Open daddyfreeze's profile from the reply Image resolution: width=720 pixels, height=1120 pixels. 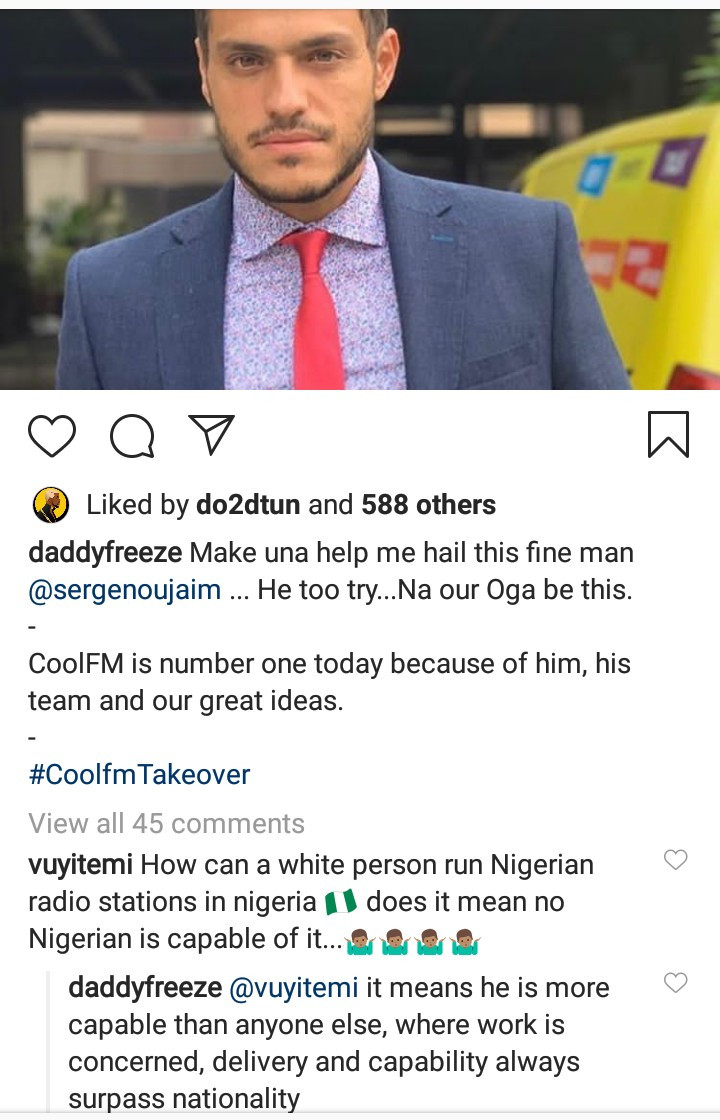point(144,988)
